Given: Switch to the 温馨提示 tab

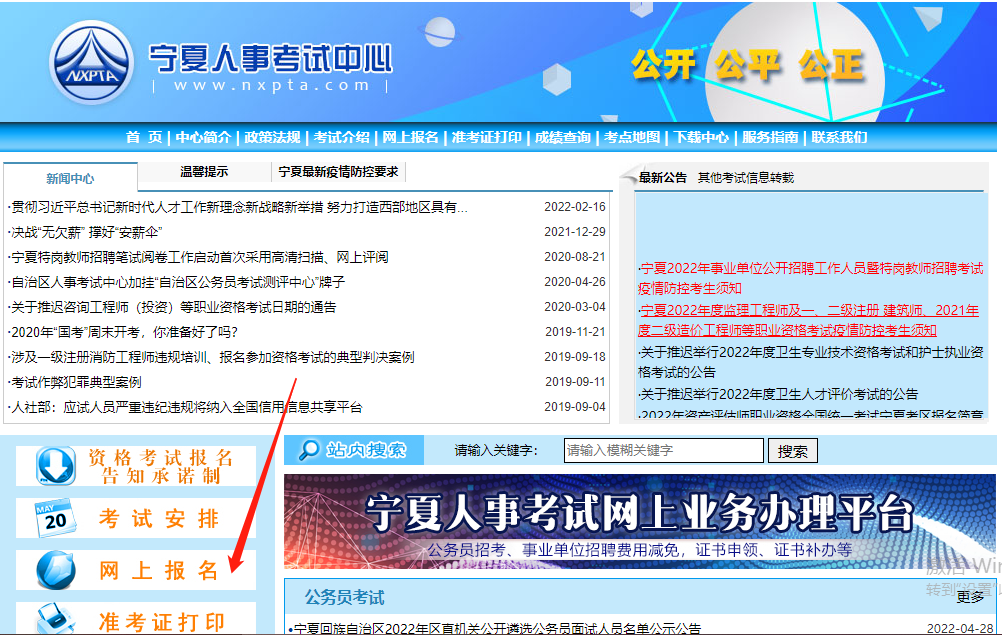Looking at the screenshot, I should [x=204, y=172].
